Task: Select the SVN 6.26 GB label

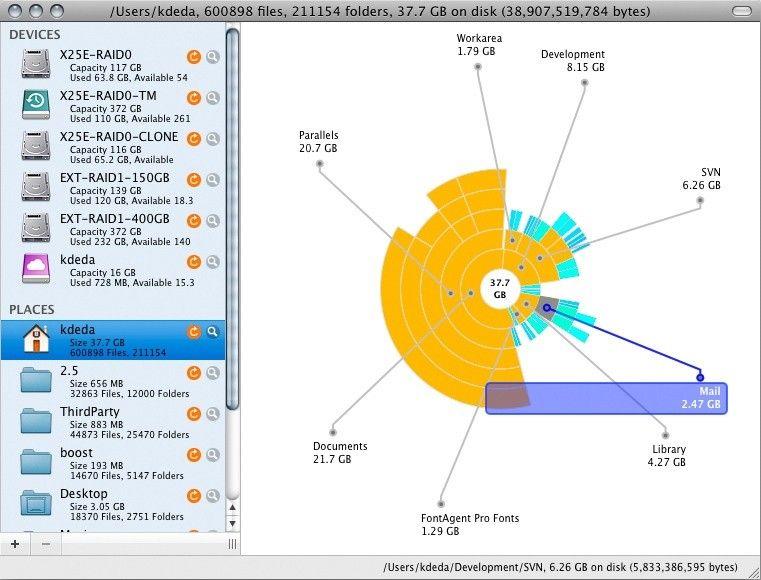Action: point(701,179)
